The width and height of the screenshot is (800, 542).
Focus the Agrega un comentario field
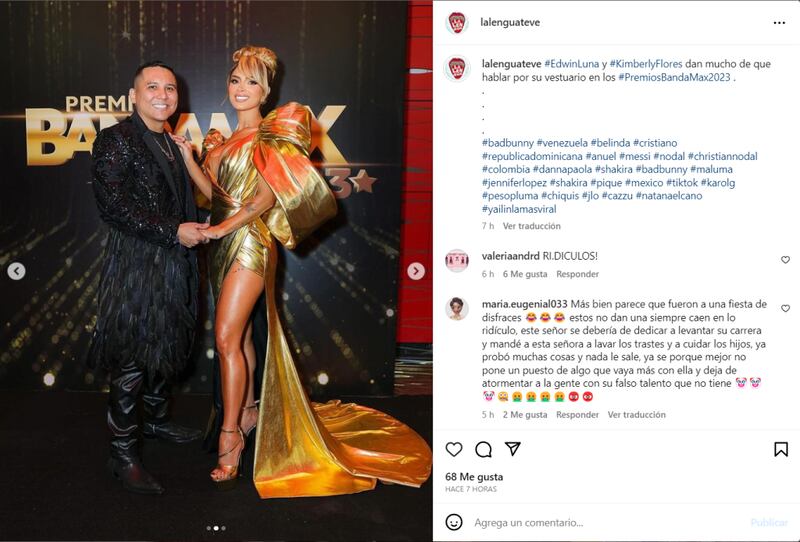click(607, 523)
